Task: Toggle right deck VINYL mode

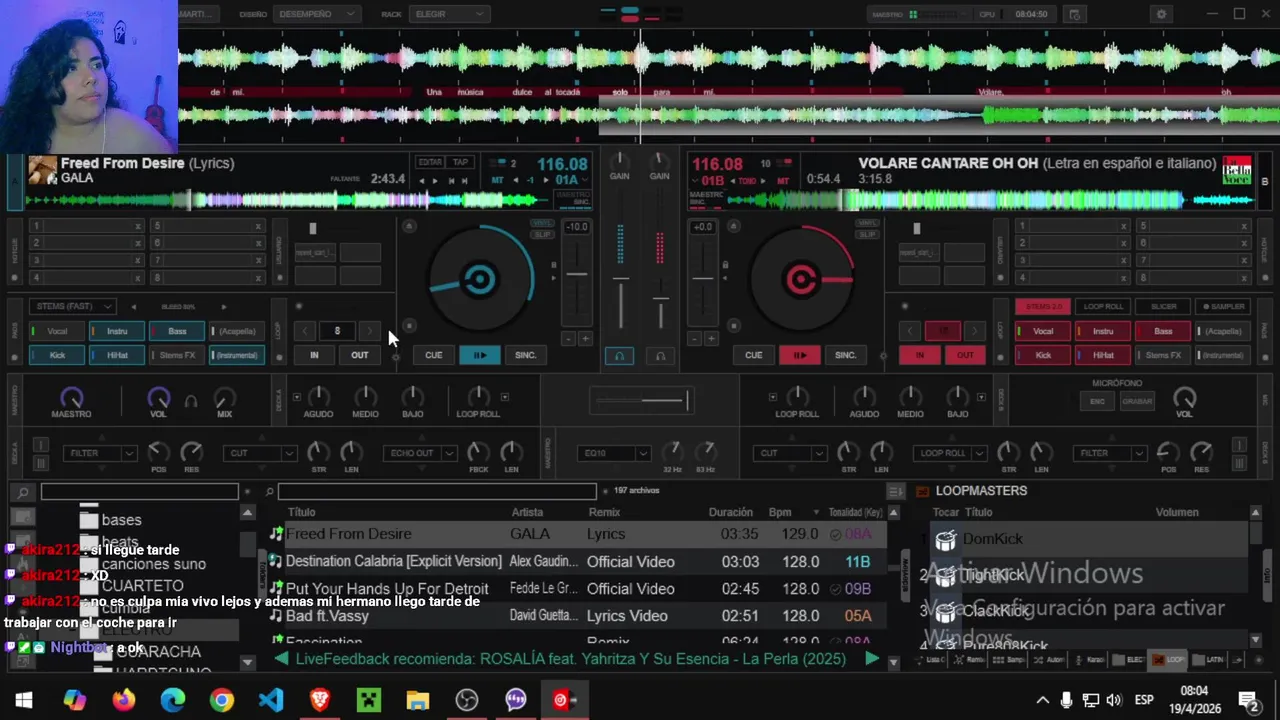Action: click(868, 223)
